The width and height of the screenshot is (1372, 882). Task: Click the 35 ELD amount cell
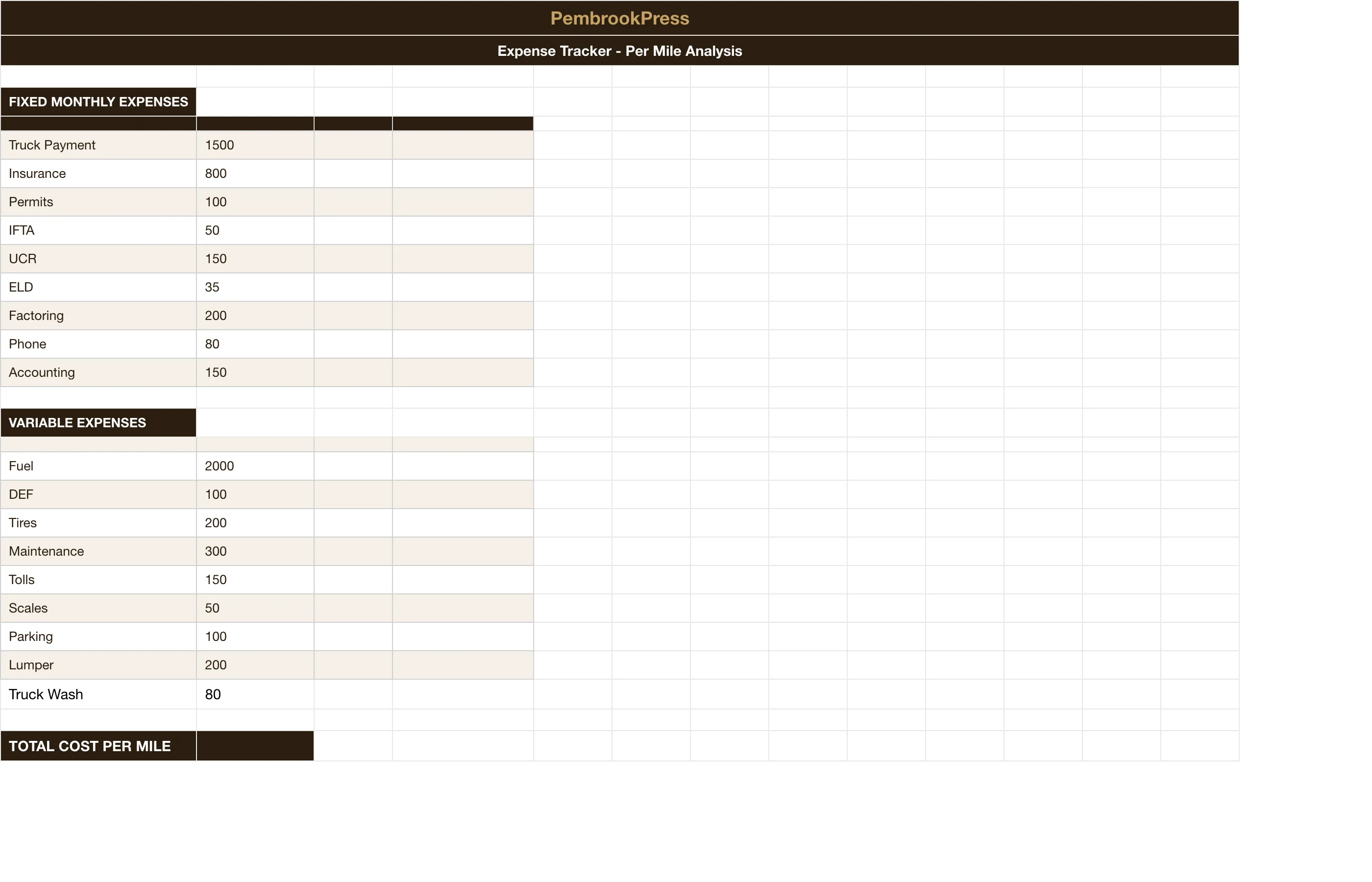(255, 288)
